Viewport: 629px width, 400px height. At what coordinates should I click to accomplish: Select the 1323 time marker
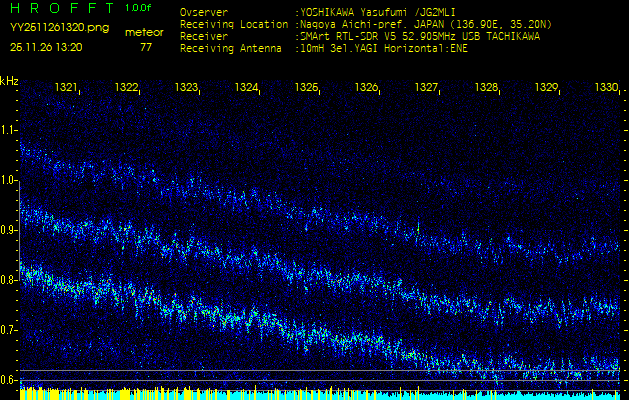pos(187,88)
